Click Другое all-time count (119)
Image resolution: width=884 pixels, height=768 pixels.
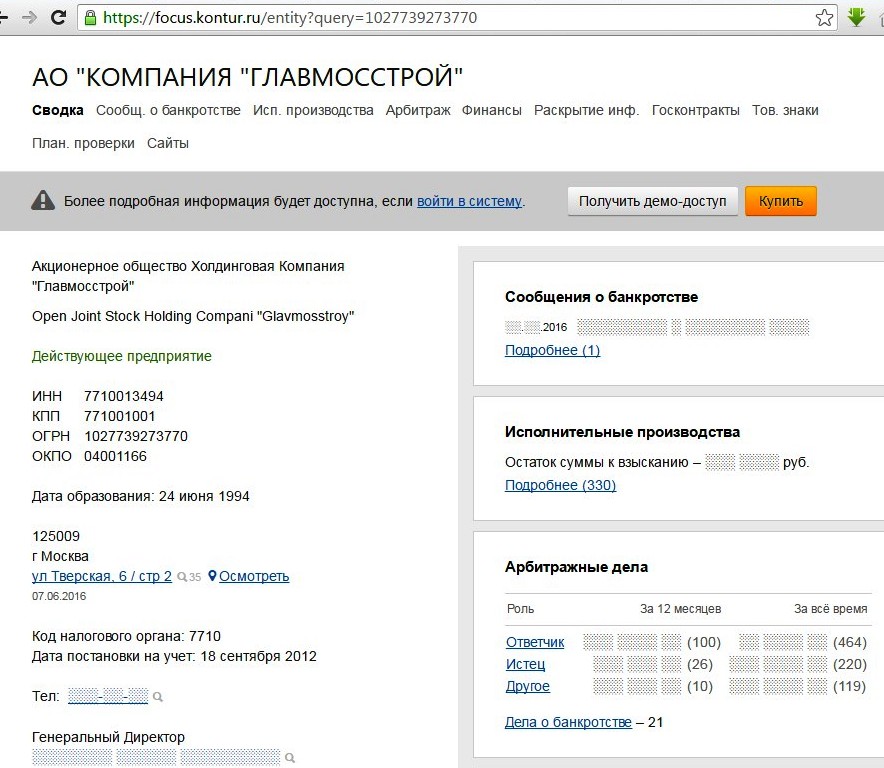click(849, 686)
